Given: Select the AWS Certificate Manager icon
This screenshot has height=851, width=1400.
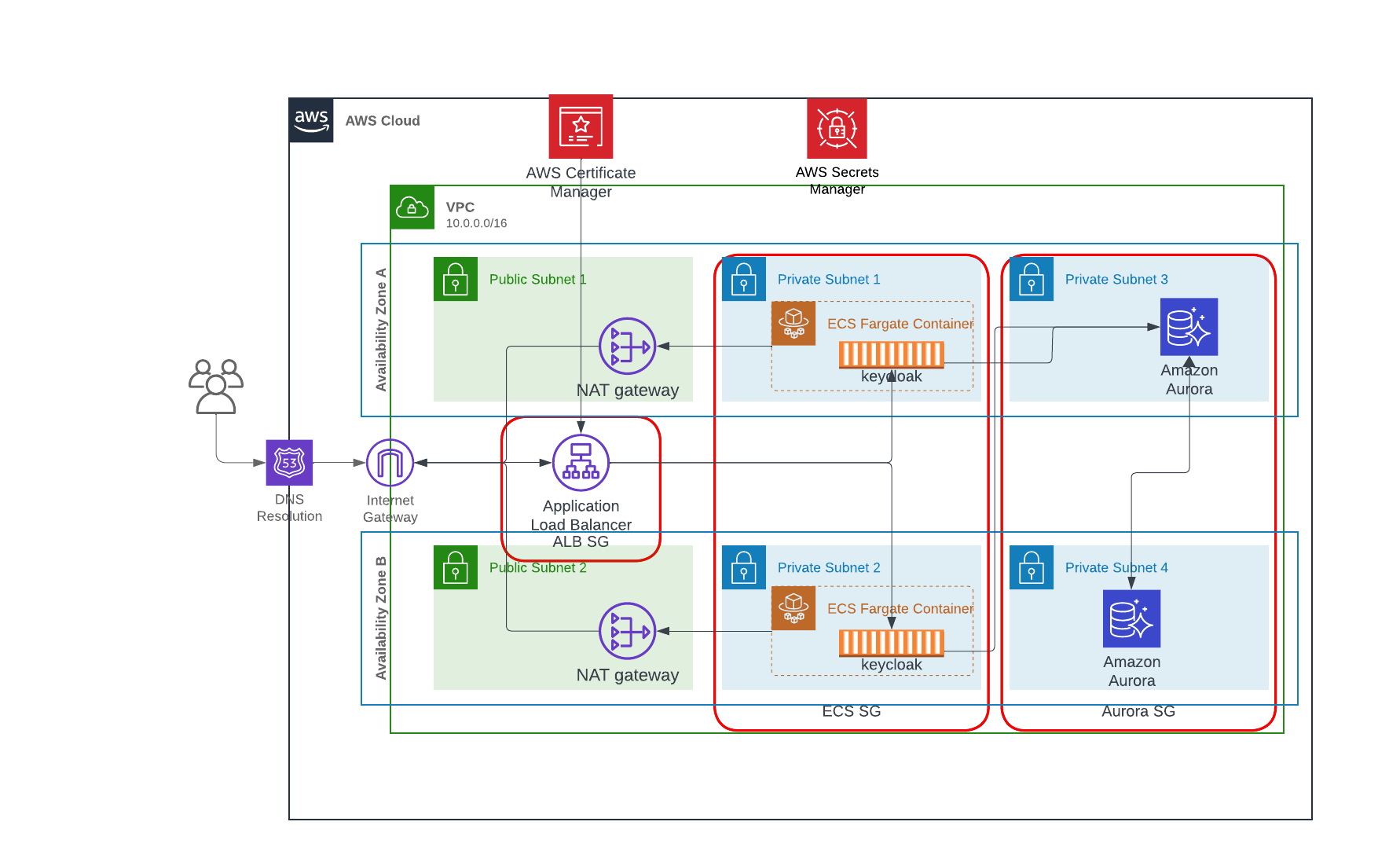Looking at the screenshot, I should click(x=581, y=127).
